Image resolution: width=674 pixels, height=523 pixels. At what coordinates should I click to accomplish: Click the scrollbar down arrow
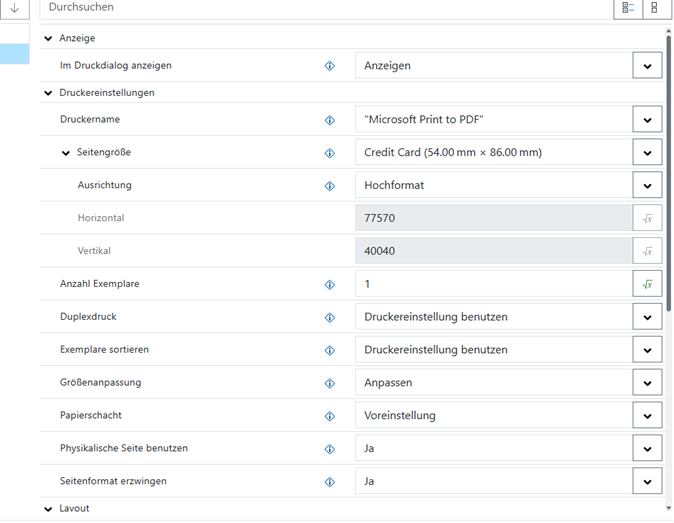click(668, 508)
